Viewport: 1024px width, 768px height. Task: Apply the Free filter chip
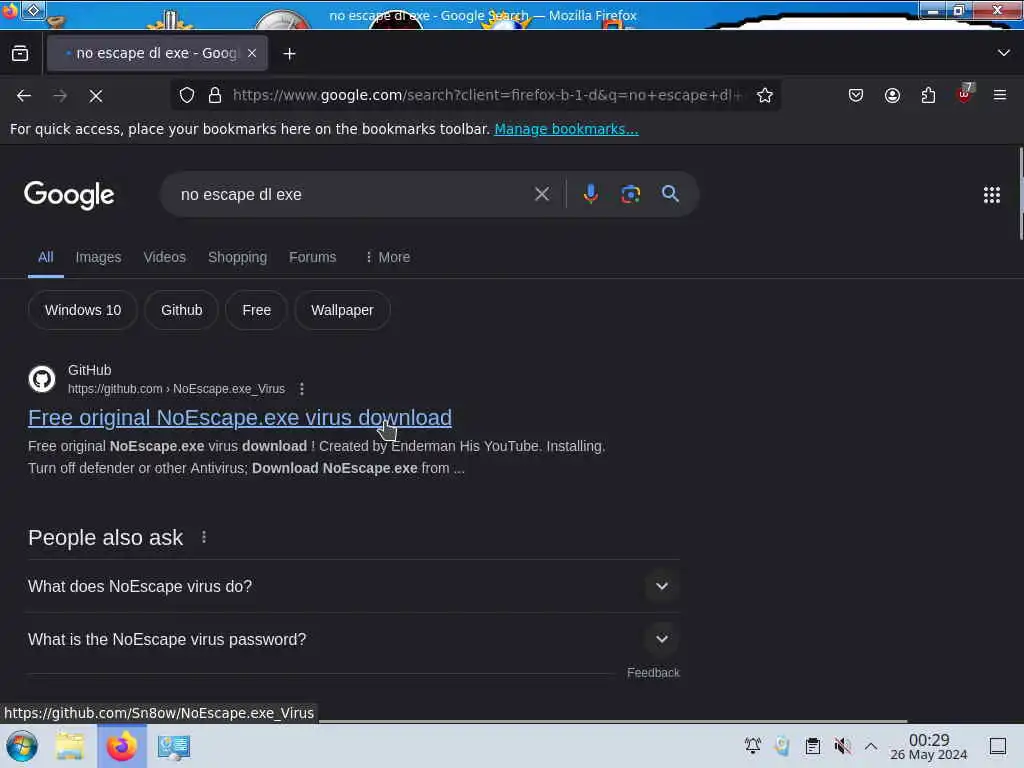tap(256, 310)
